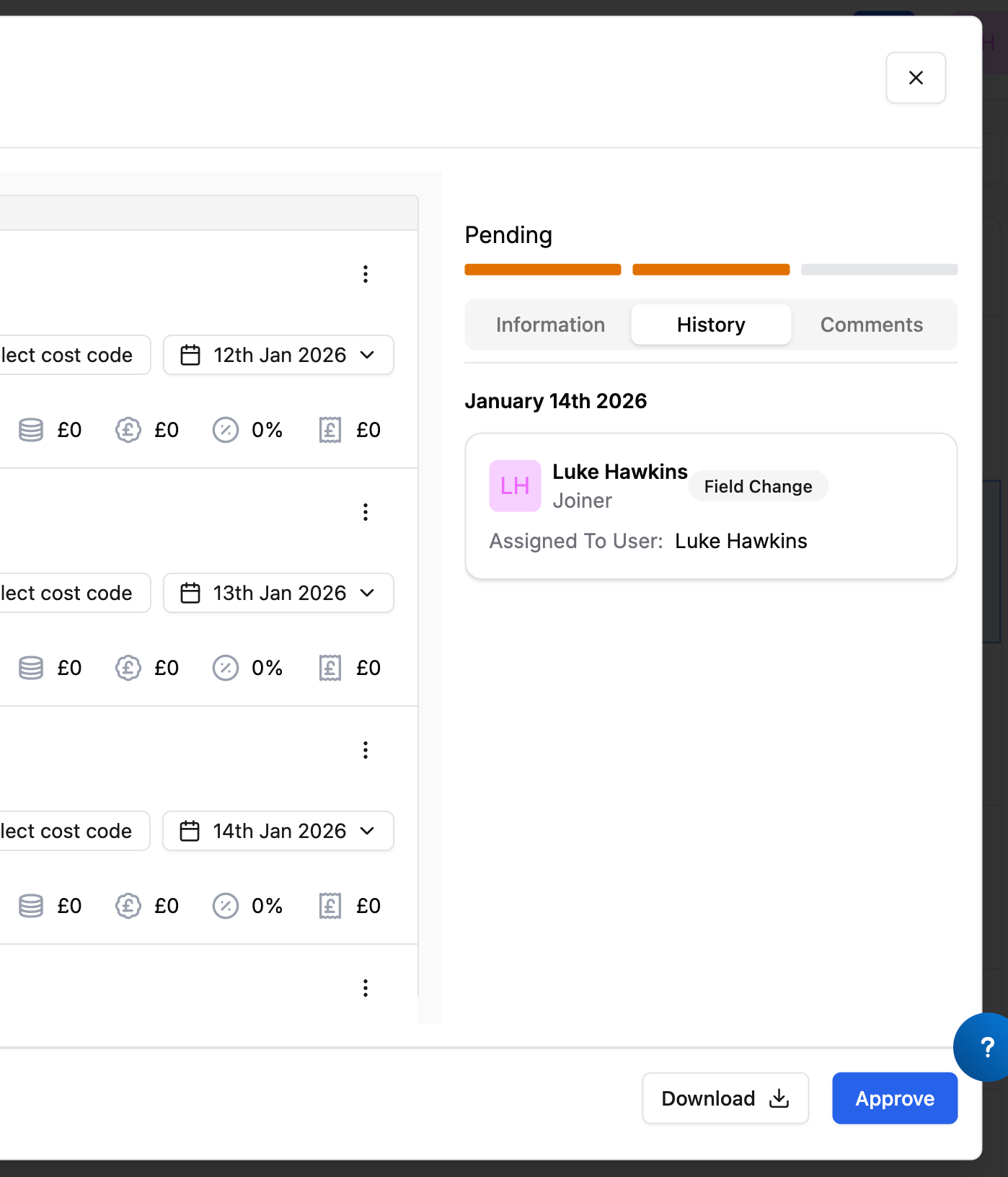Click the Luke Hawkins name in history card
This screenshot has width=1008, height=1177.
pyautogui.click(x=620, y=472)
